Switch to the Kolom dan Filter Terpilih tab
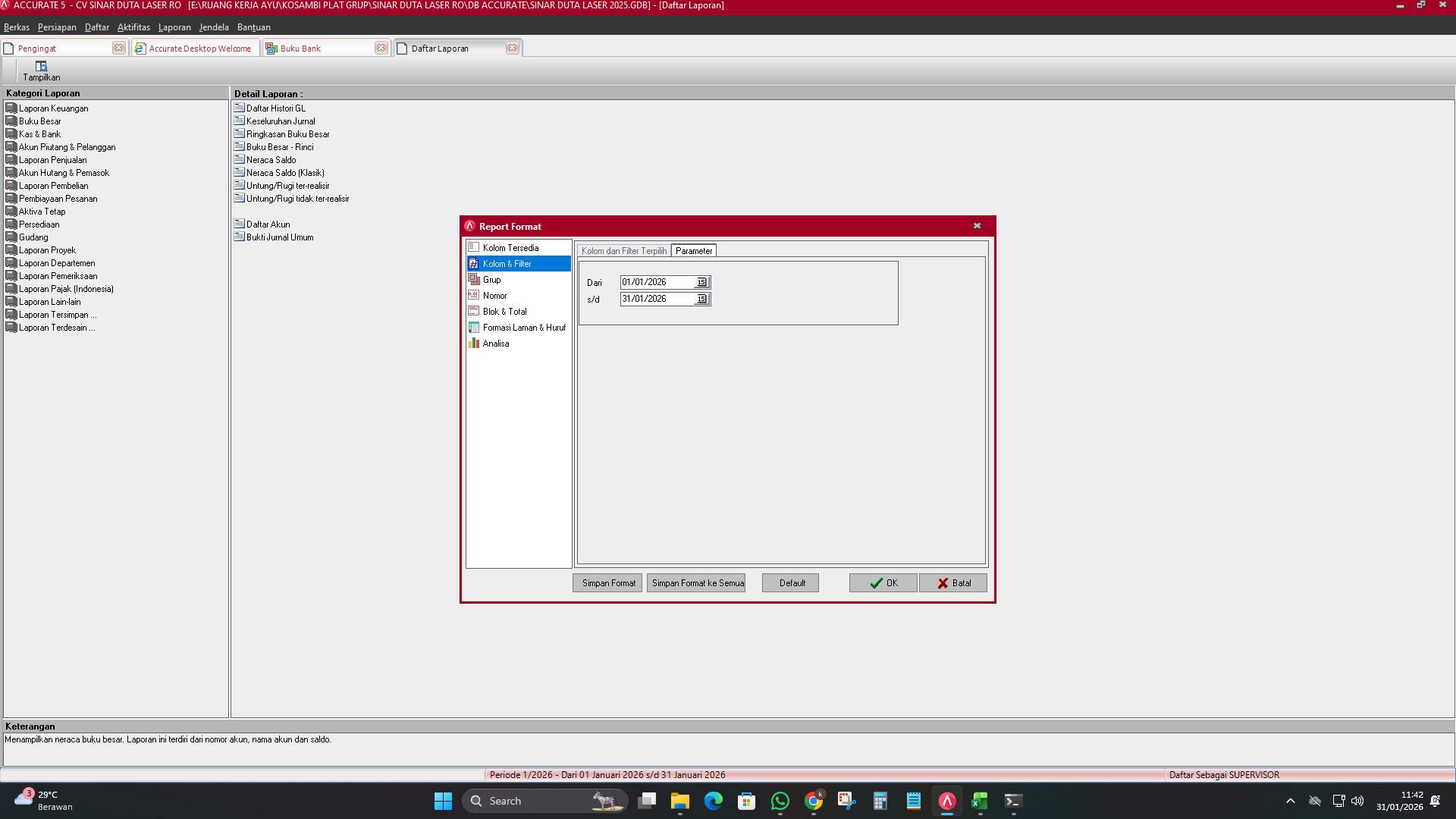Viewport: 1456px width, 819px height. tap(623, 249)
